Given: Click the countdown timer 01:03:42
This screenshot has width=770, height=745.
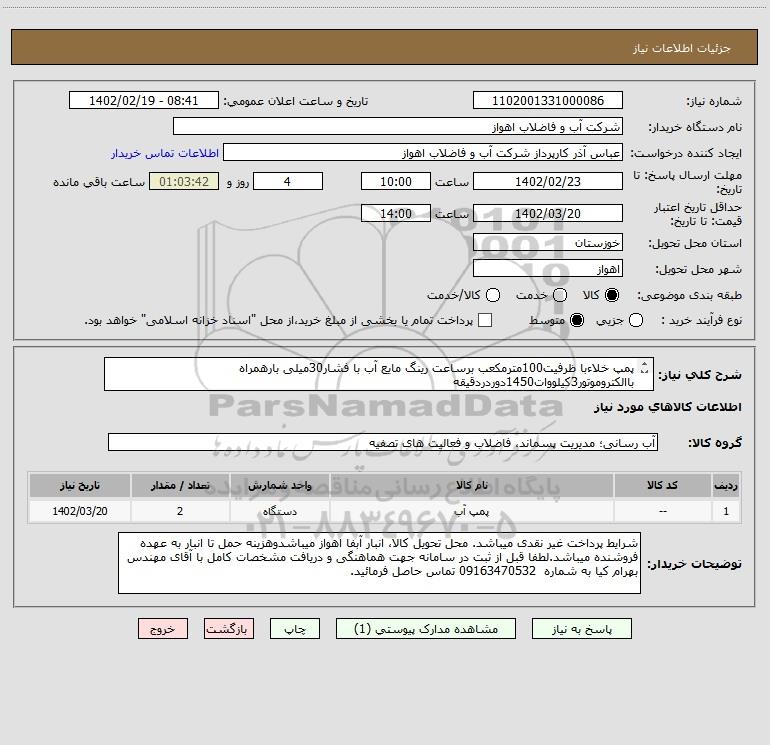Looking at the screenshot, I should [x=184, y=181].
